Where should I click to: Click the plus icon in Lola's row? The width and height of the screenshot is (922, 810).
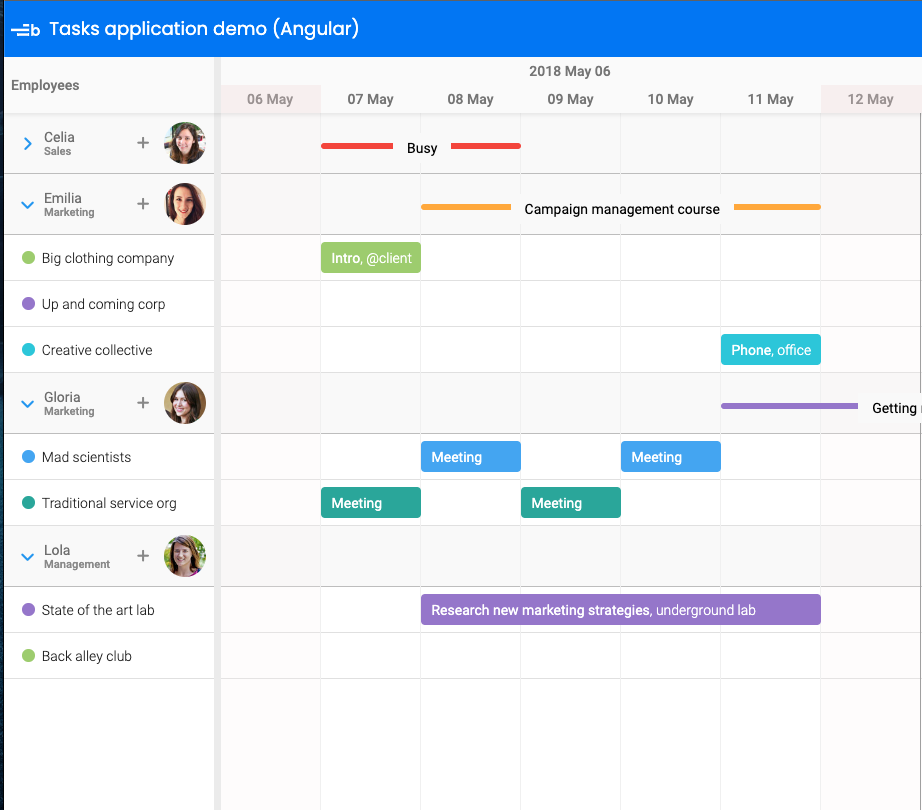point(143,556)
